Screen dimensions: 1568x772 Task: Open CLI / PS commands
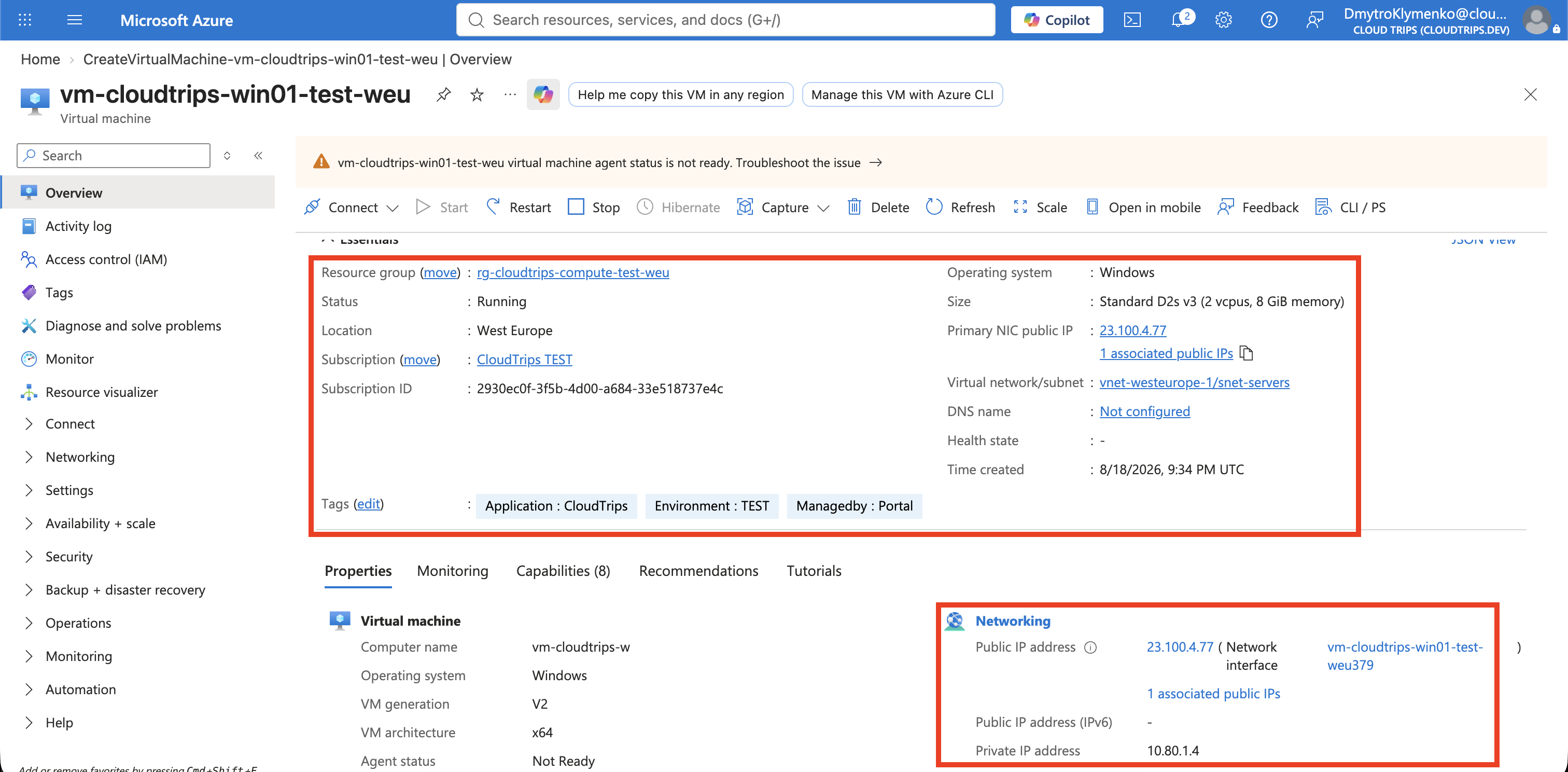(x=1351, y=207)
